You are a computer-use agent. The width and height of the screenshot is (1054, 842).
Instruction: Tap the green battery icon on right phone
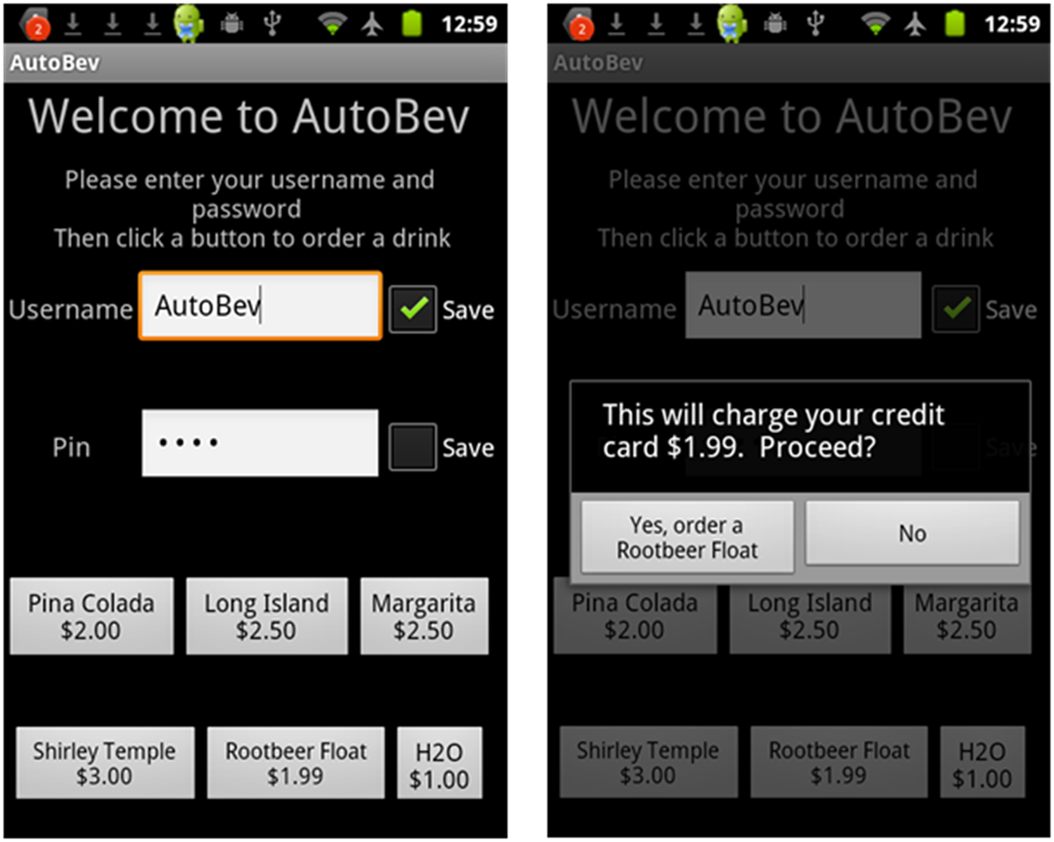tap(955, 22)
